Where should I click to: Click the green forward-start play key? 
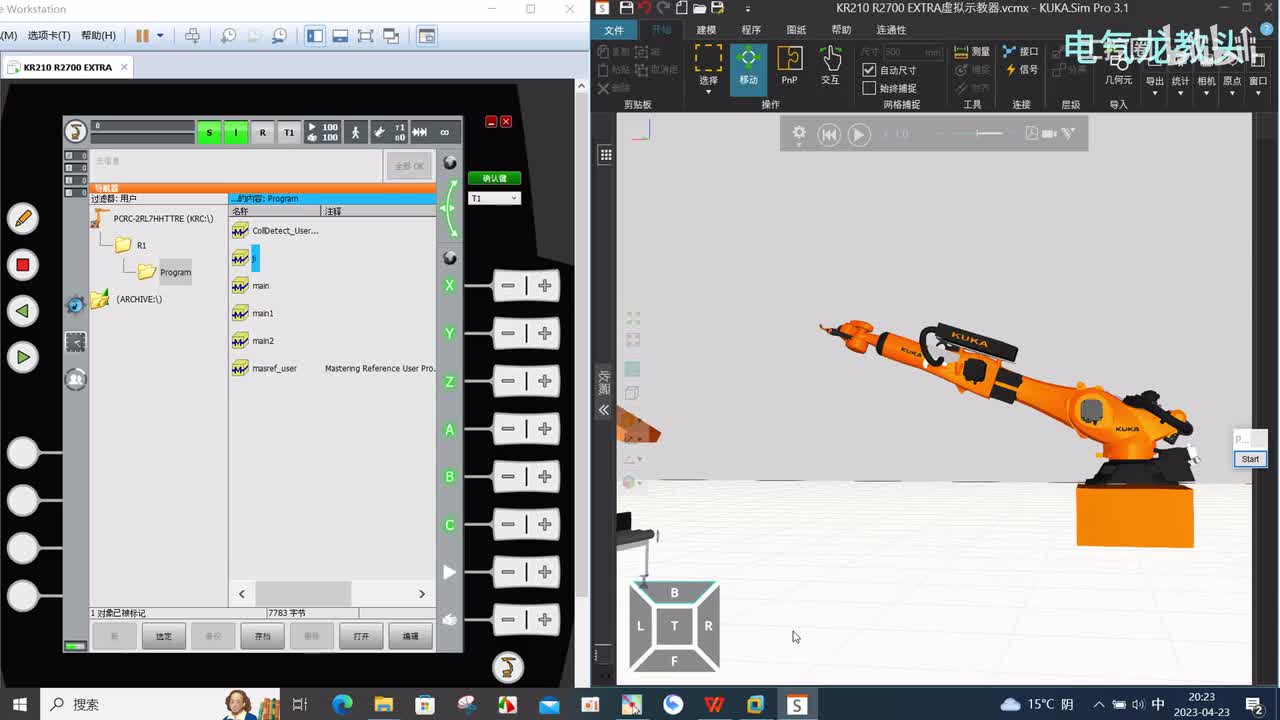(x=22, y=357)
